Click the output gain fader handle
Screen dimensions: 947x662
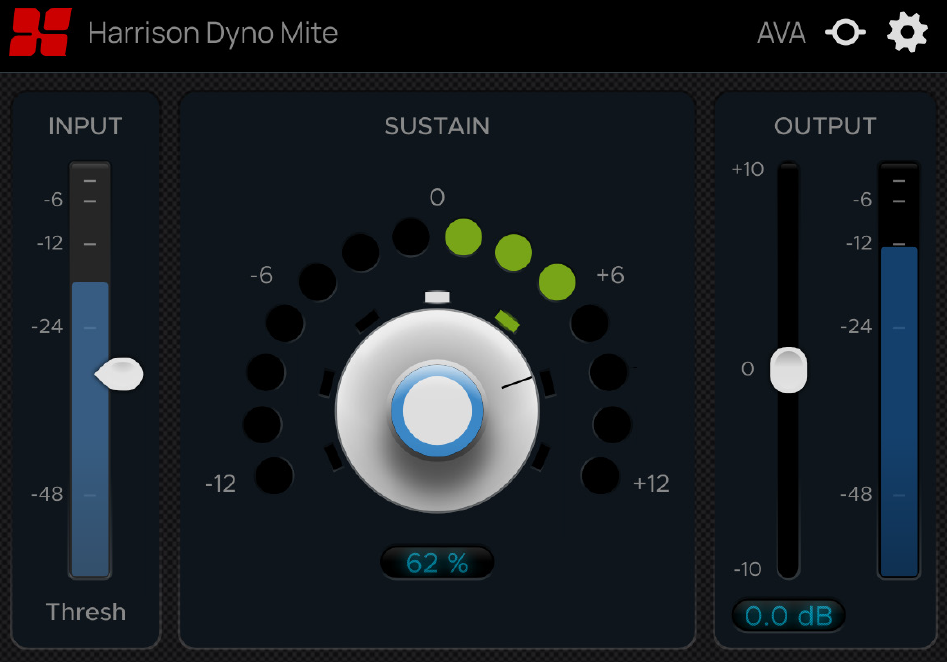[788, 370]
